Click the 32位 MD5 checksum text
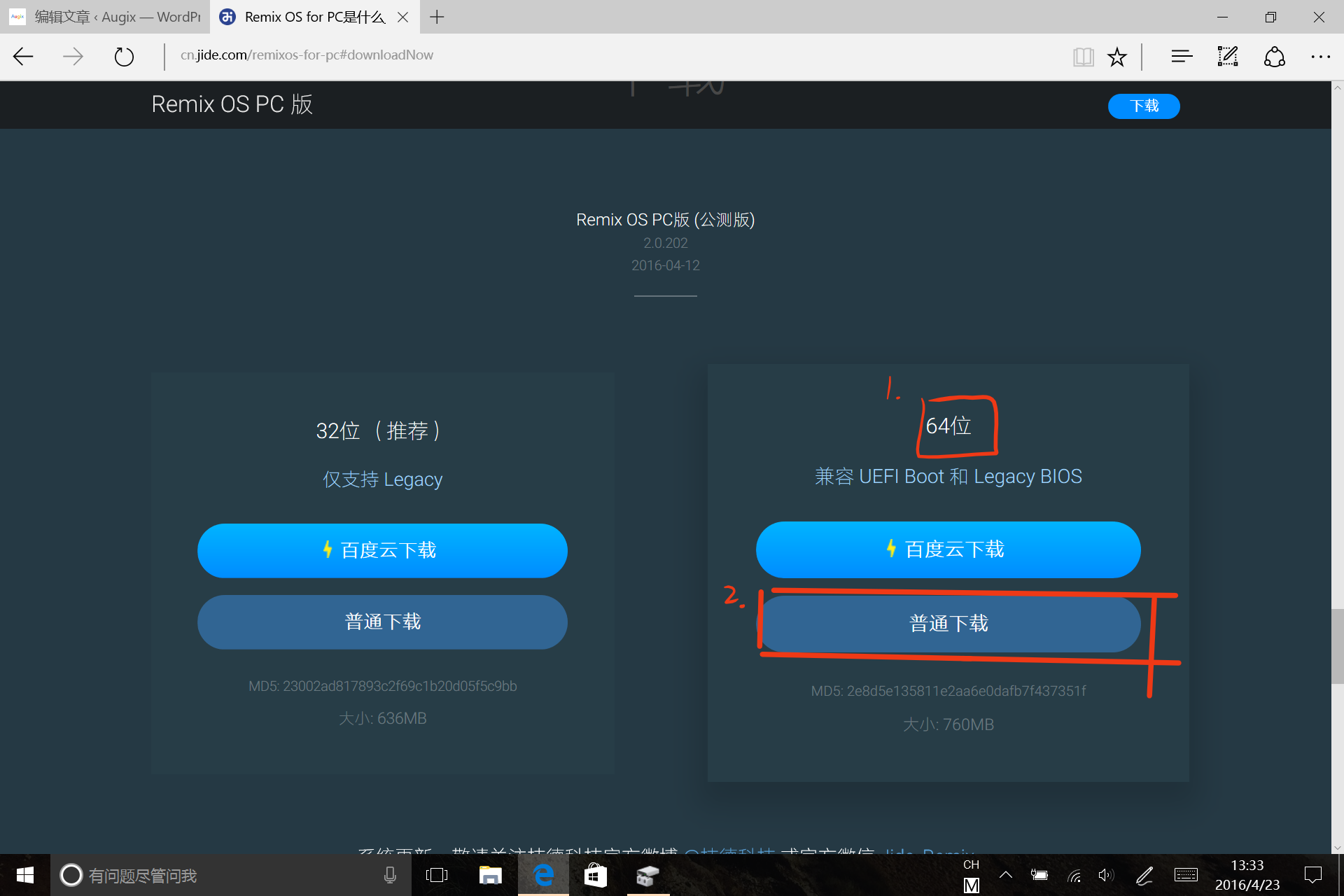 click(382, 686)
